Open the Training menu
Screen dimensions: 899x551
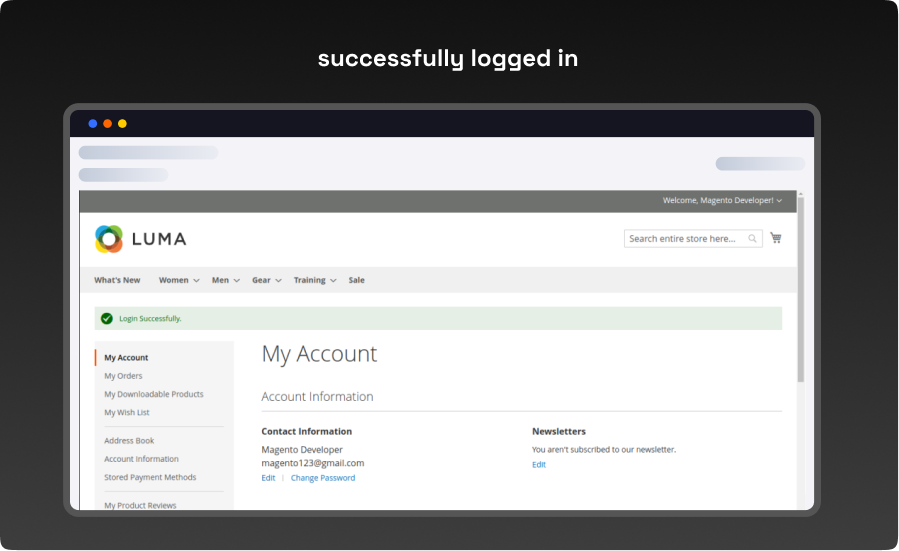(x=314, y=281)
